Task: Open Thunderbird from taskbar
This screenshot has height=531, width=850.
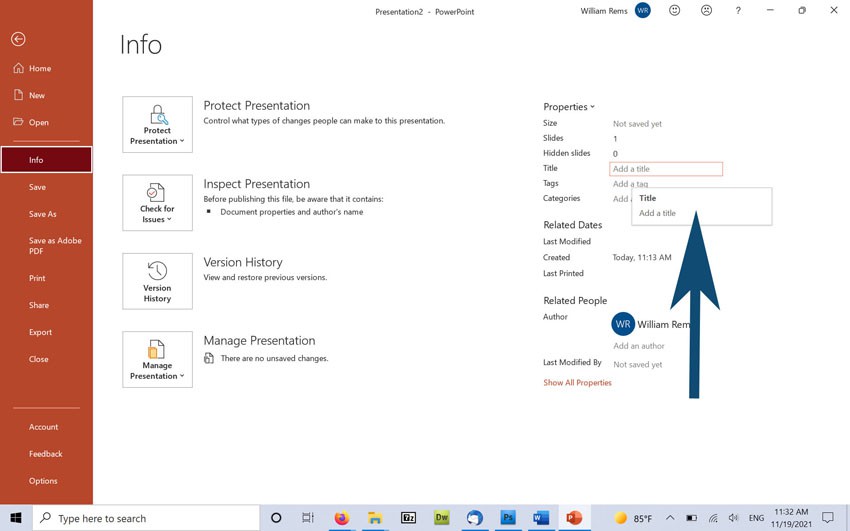Action: [x=475, y=518]
